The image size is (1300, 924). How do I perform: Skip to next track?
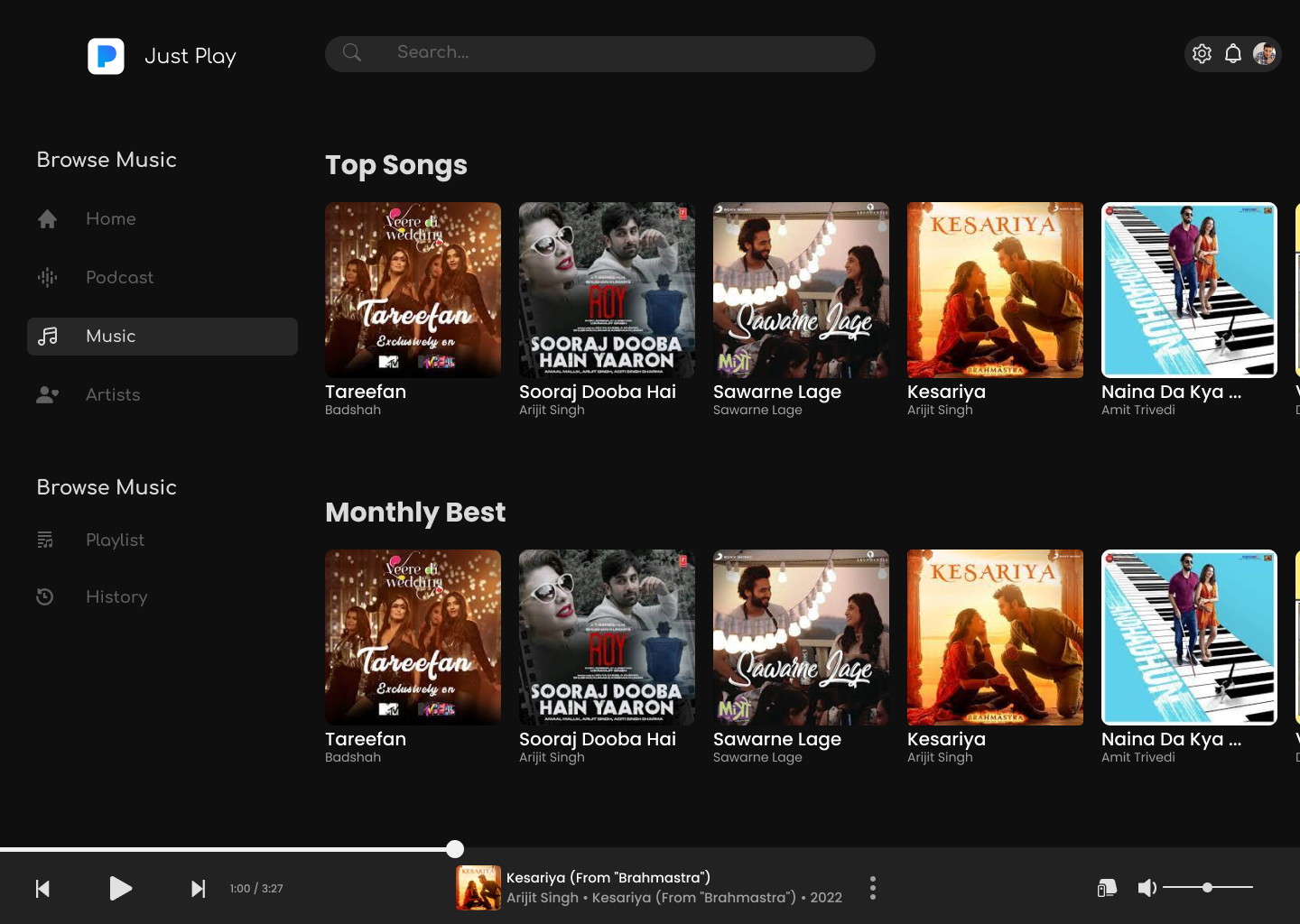pos(198,889)
